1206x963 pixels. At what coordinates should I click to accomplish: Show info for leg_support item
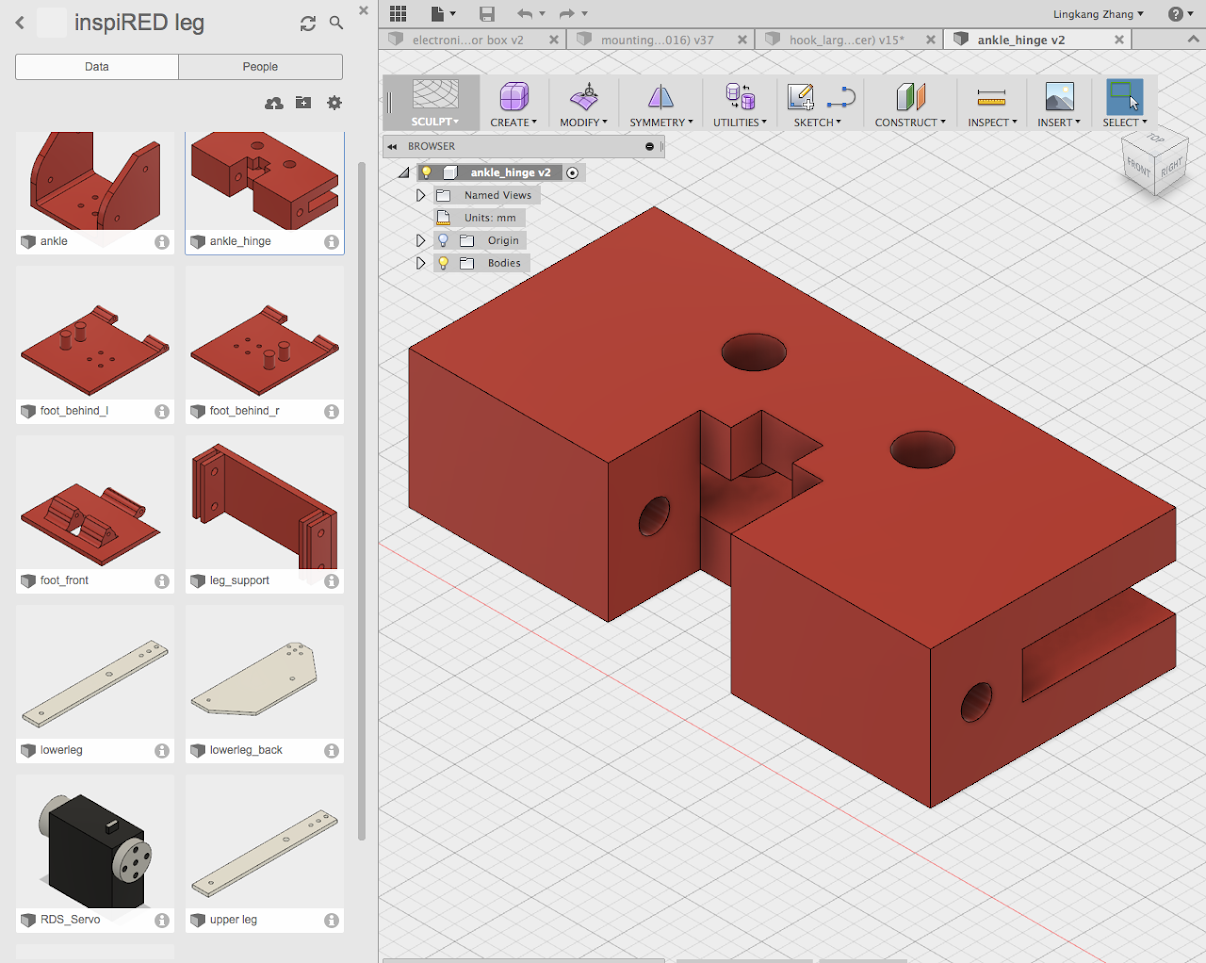point(331,581)
